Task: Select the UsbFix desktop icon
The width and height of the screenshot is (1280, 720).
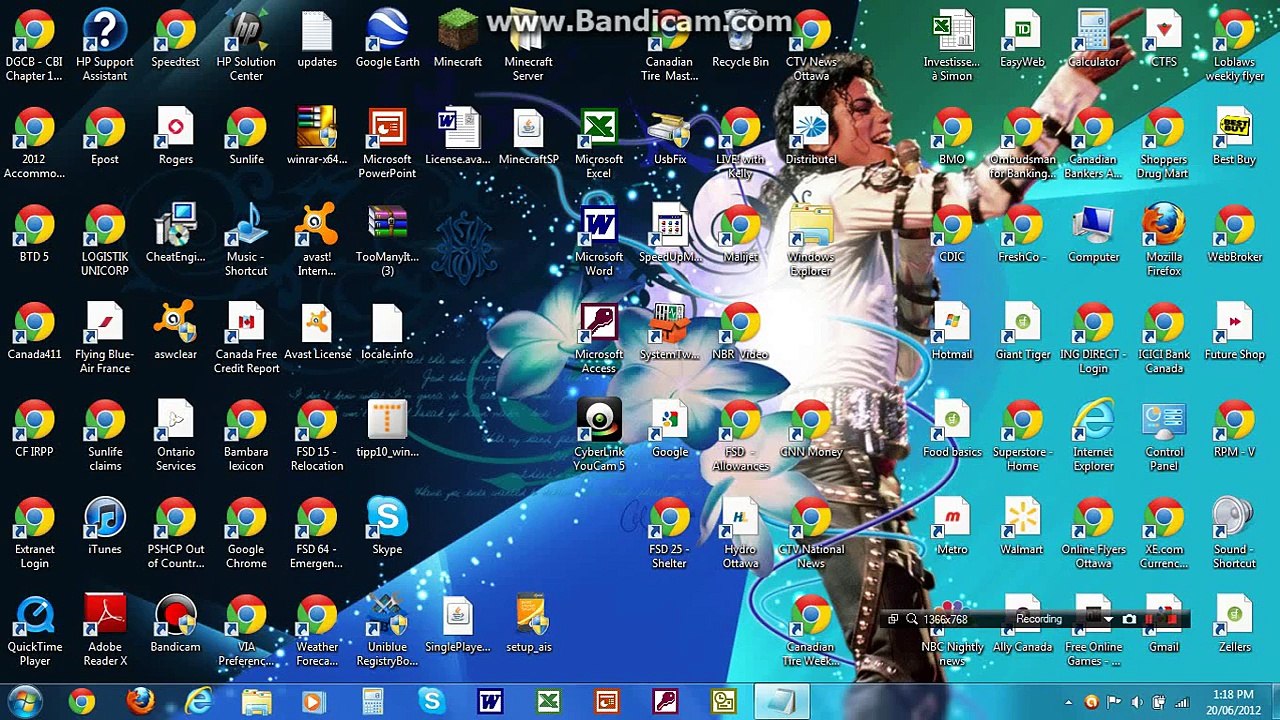Action: pos(669,137)
